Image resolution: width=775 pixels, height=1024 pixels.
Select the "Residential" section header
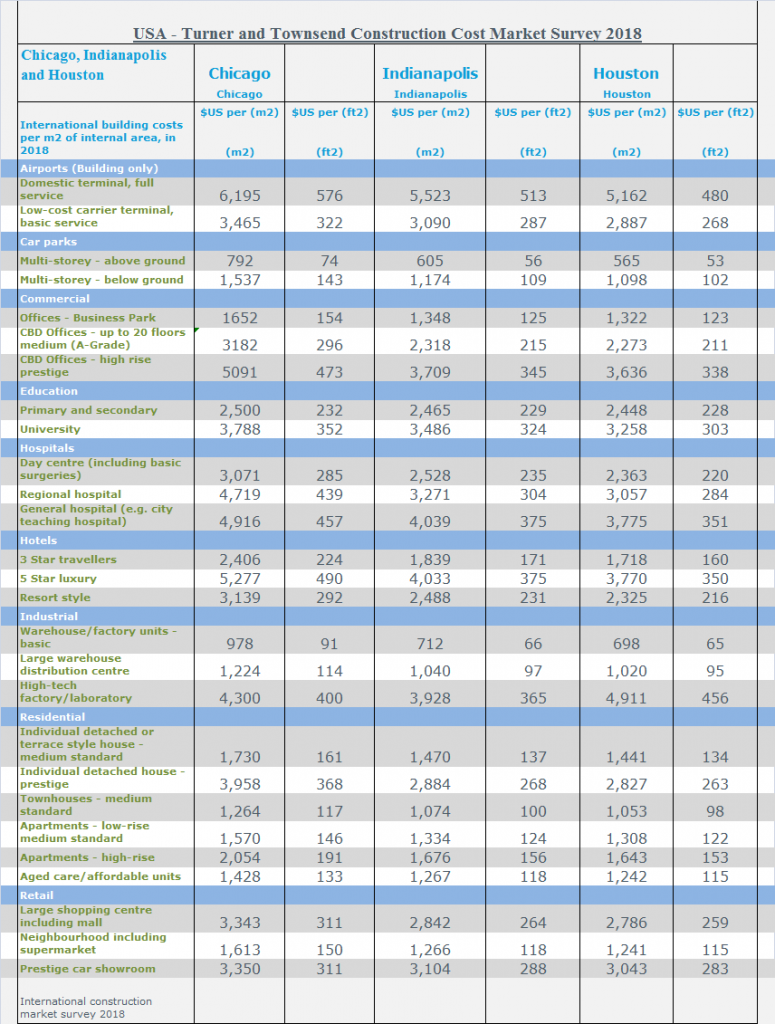52,717
